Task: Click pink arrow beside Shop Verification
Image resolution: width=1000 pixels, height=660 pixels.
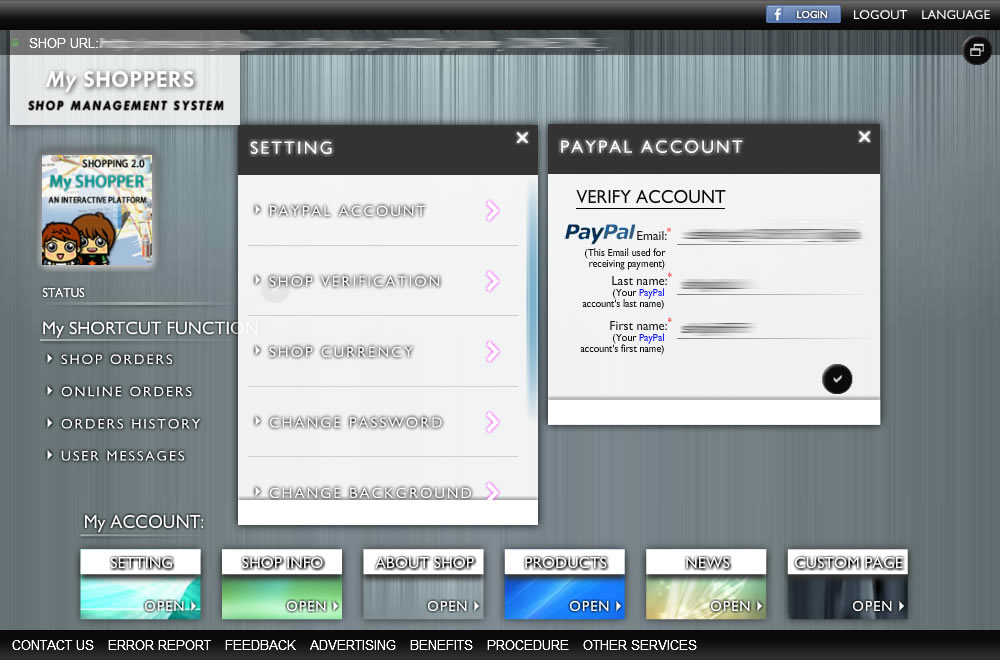Action: [x=492, y=281]
